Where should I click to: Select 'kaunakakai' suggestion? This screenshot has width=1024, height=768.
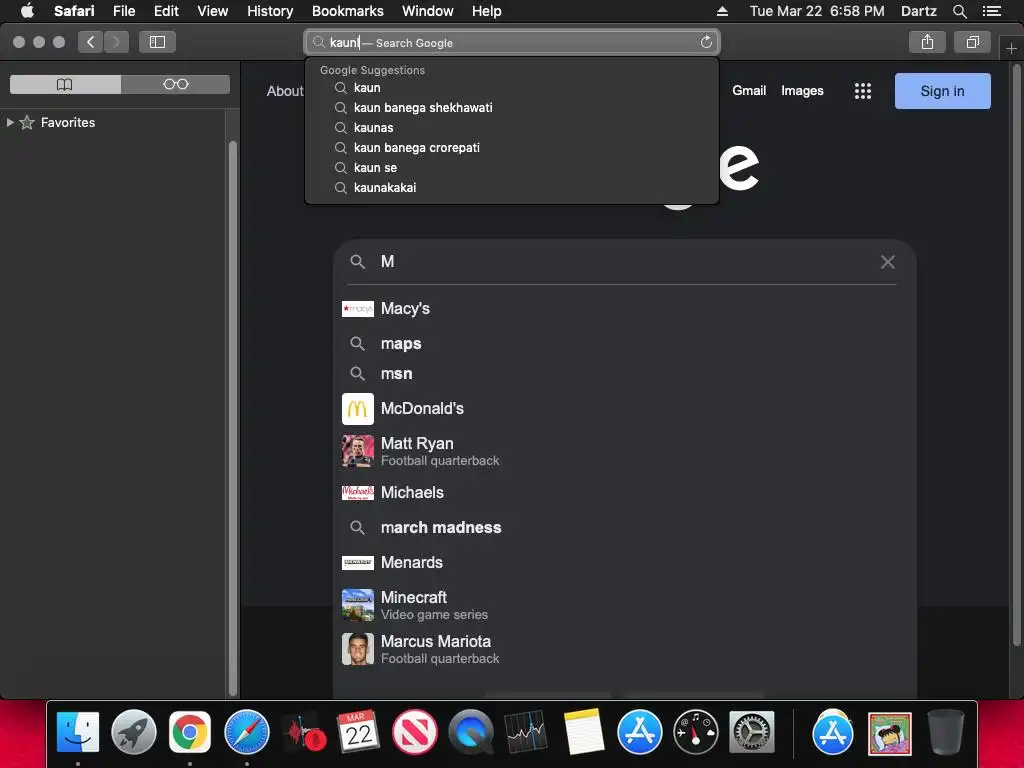[x=512, y=187]
